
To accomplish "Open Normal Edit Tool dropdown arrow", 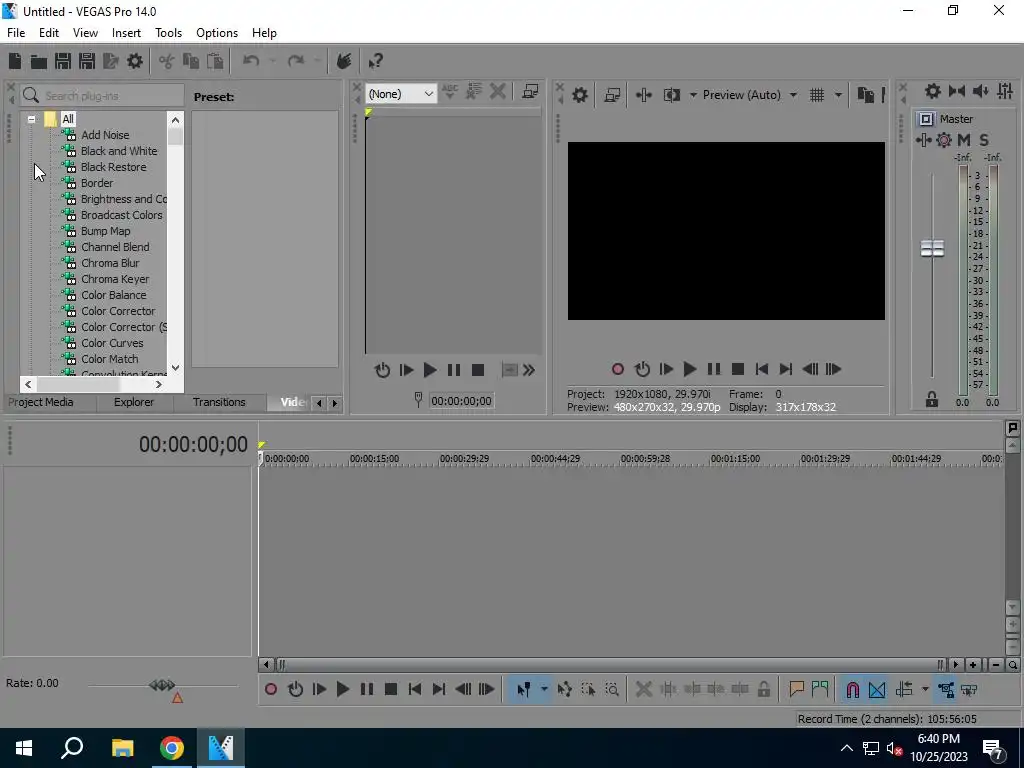I will pyautogui.click(x=544, y=690).
